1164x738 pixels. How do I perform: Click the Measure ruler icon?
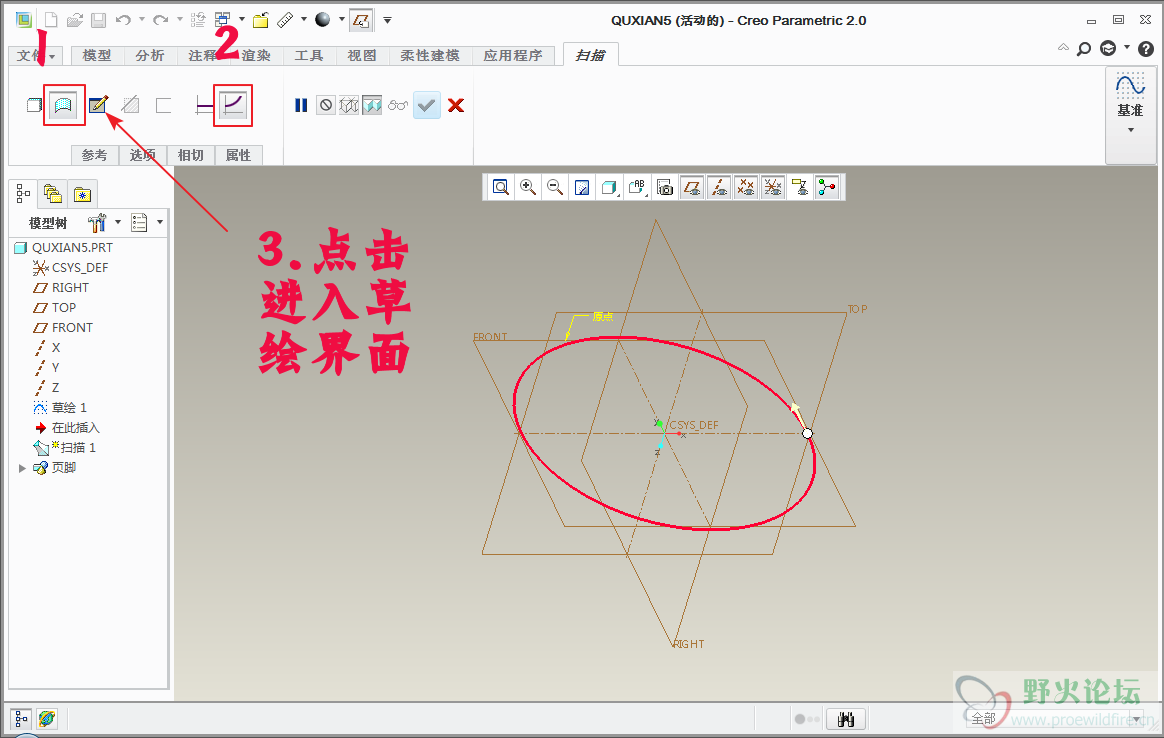tap(285, 20)
